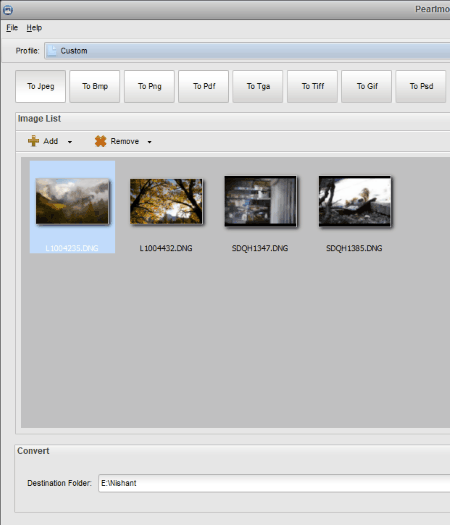Pick the To Gif conversion button

[367, 86]
